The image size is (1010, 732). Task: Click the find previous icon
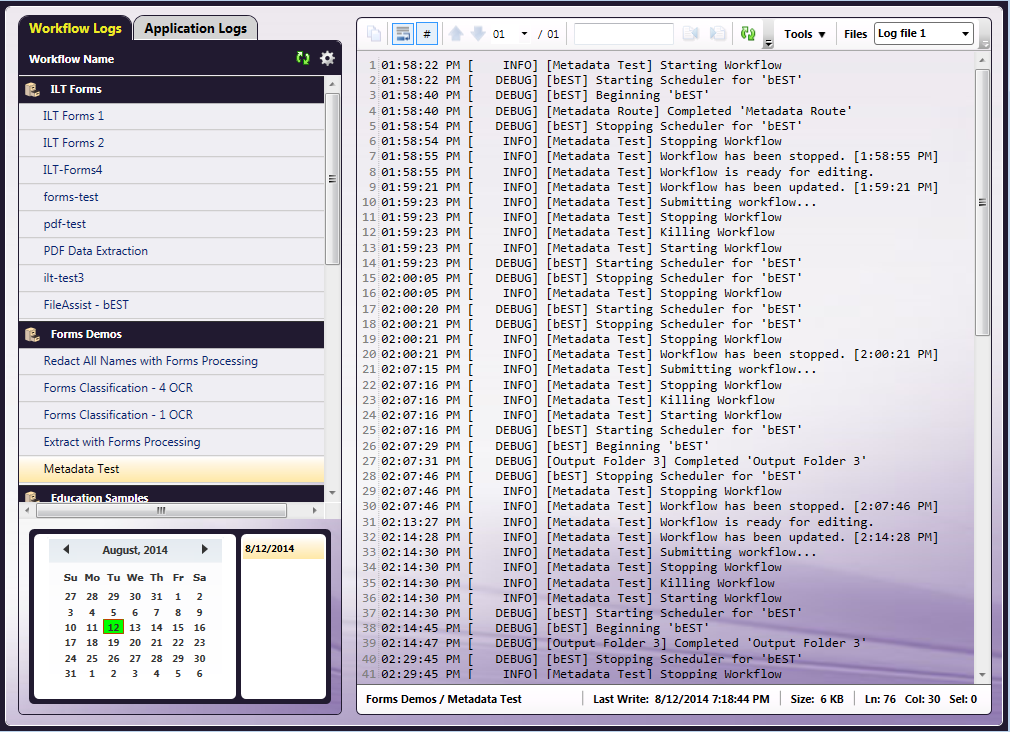[x=691, y=34]
